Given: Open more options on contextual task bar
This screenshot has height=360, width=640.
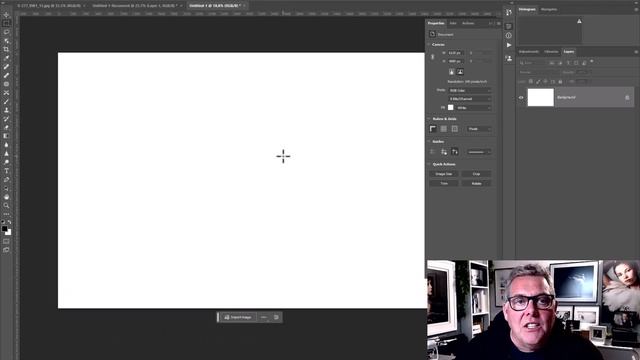Looking at the screenshot, I should click(x=264, y=317).
